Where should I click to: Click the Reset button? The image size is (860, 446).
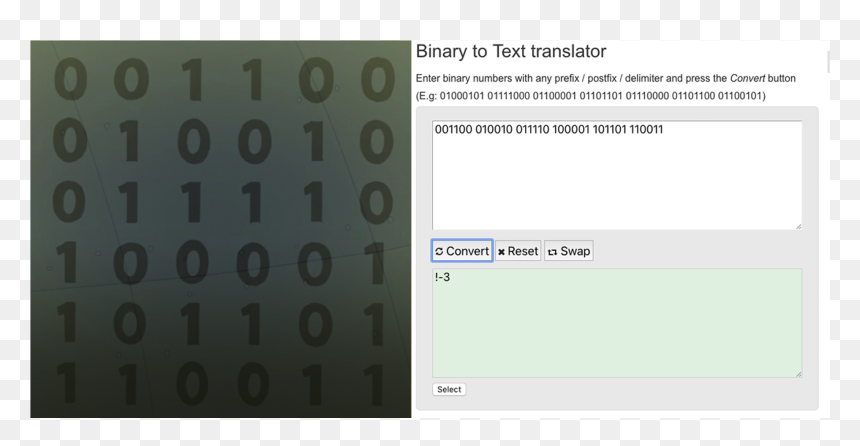point(518,251)
